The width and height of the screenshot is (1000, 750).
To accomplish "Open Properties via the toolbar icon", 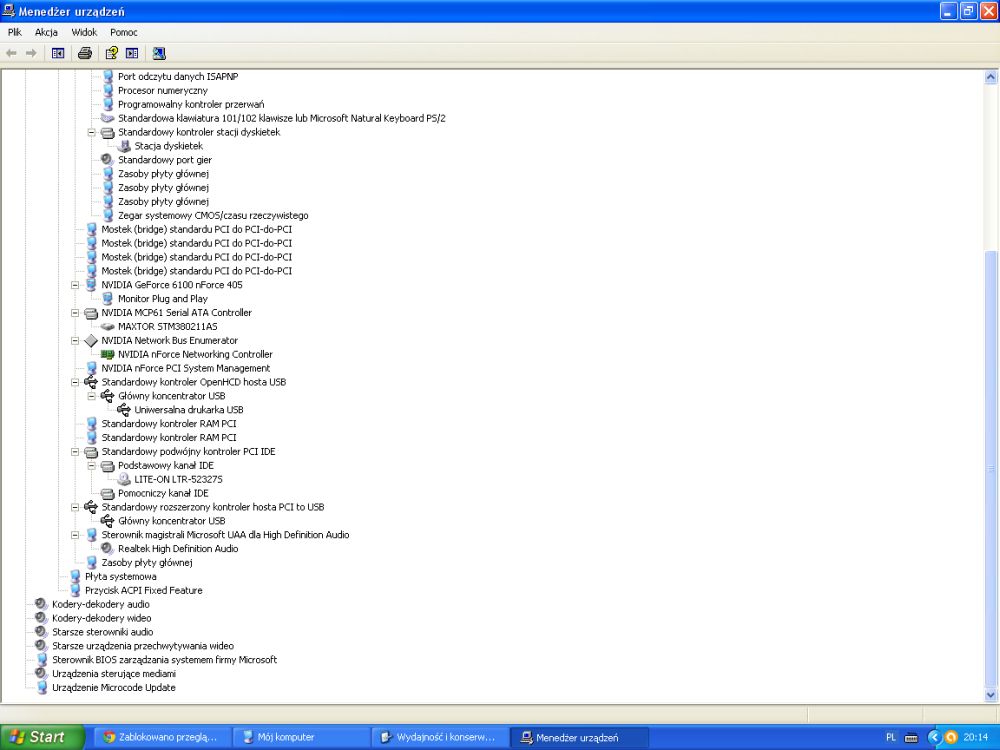I will click(112, 54).
